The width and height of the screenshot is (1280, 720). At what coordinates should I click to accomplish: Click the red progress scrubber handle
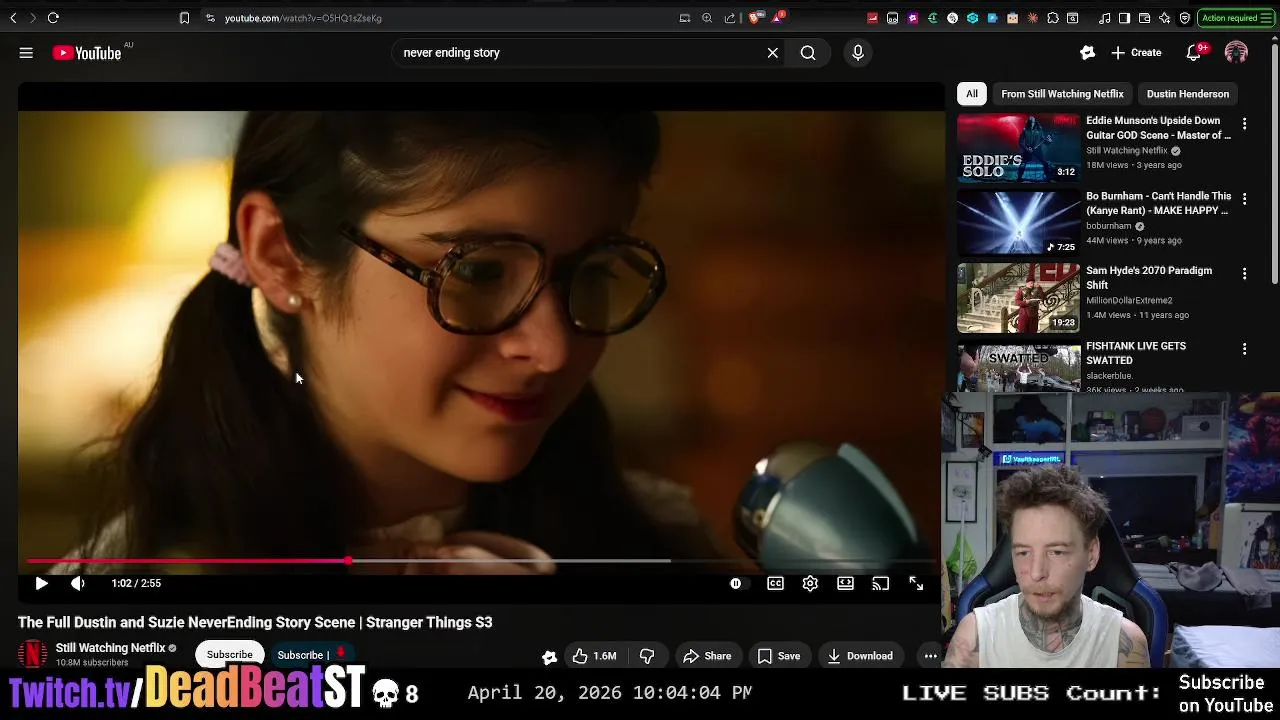click(348, 561)
